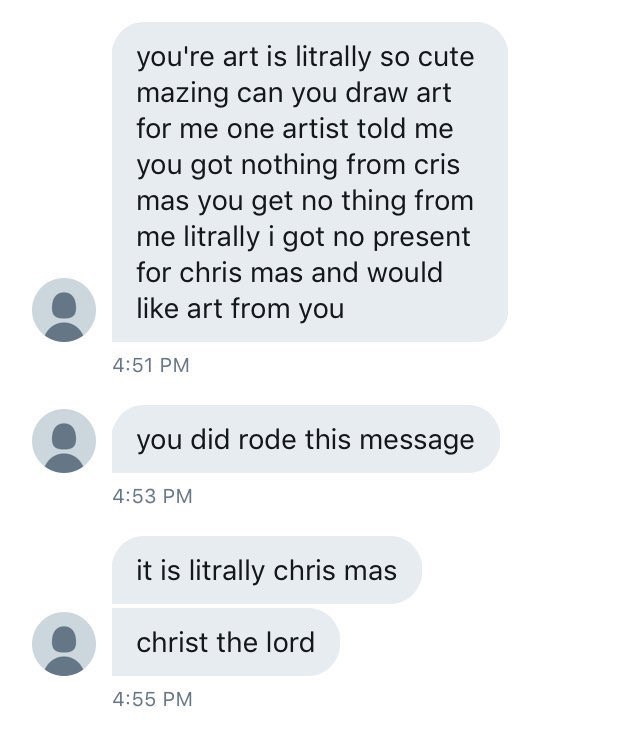
Task: Click the line "for chris mas and would"
Action: (x=289, y=273)
